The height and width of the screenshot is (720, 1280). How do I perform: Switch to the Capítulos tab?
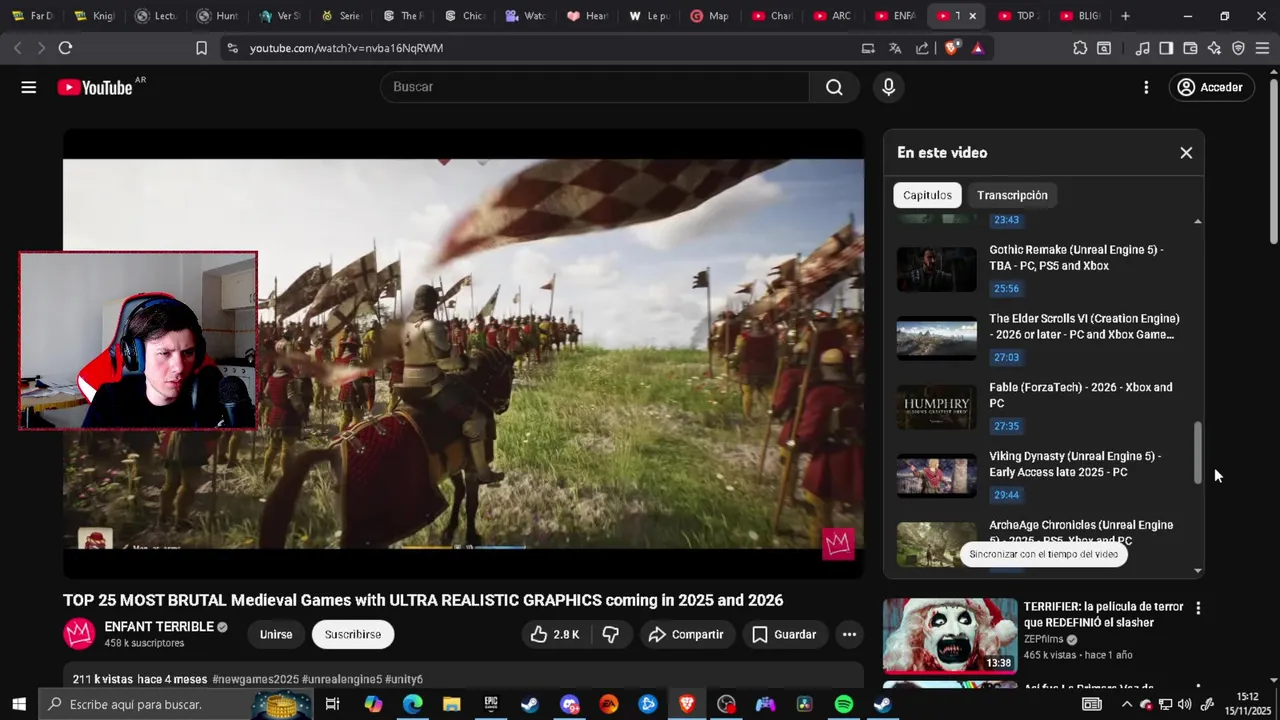pos(927,195)
